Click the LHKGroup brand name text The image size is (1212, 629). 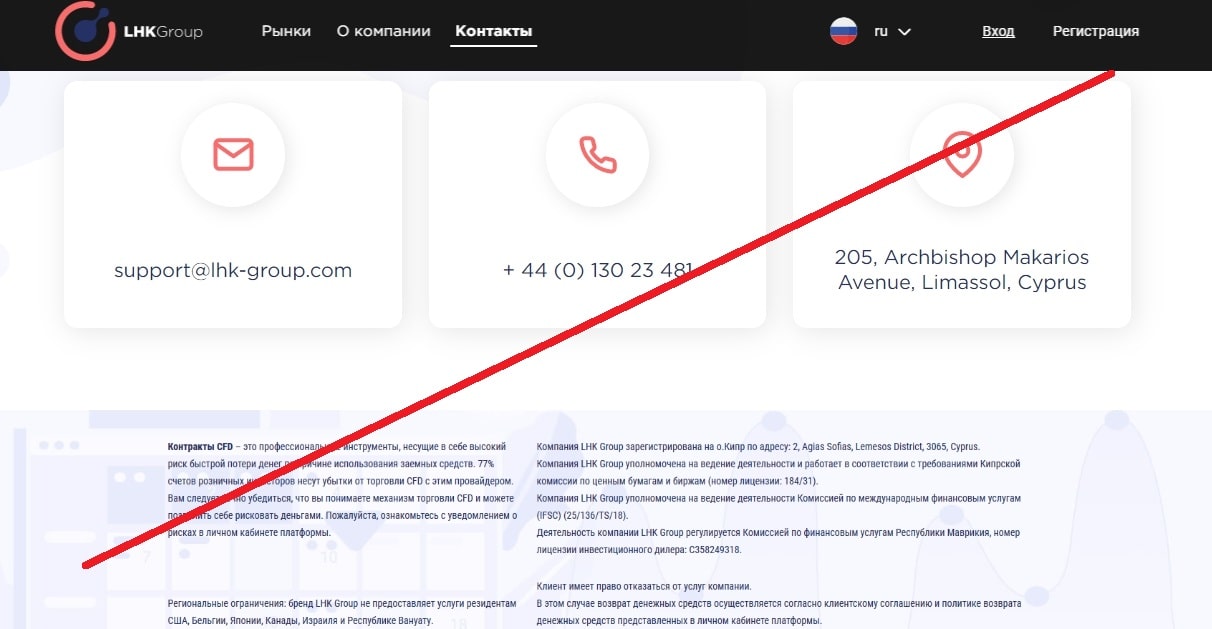coord(162,32)
